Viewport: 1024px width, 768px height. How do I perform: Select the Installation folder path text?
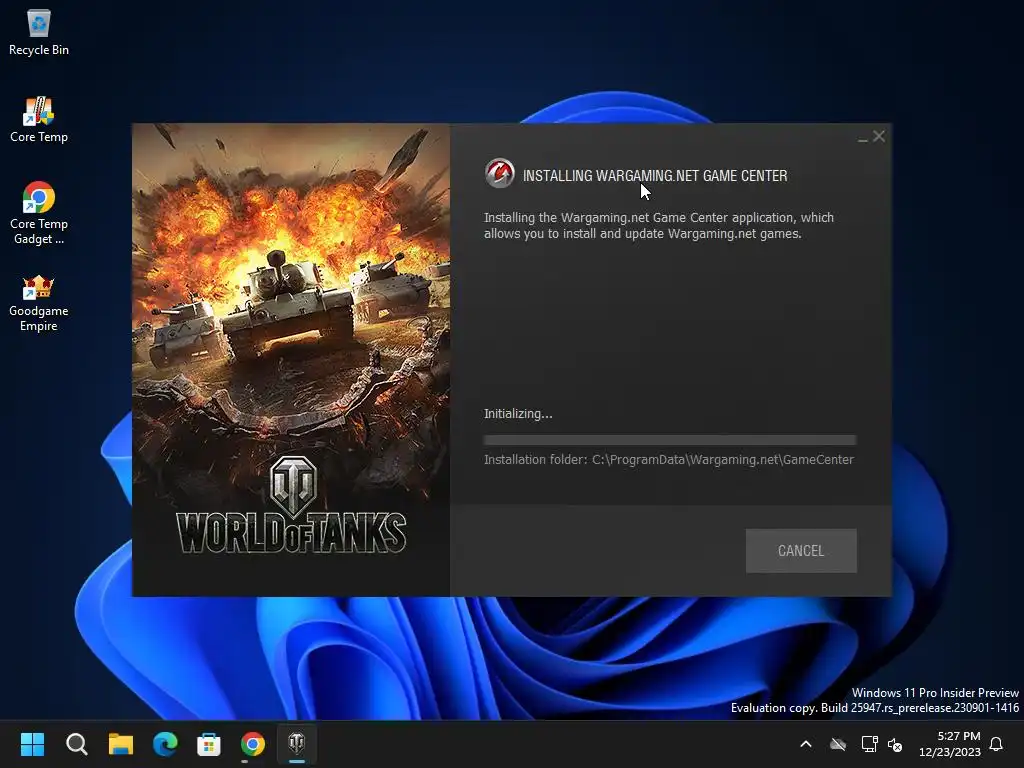(669, 460)
